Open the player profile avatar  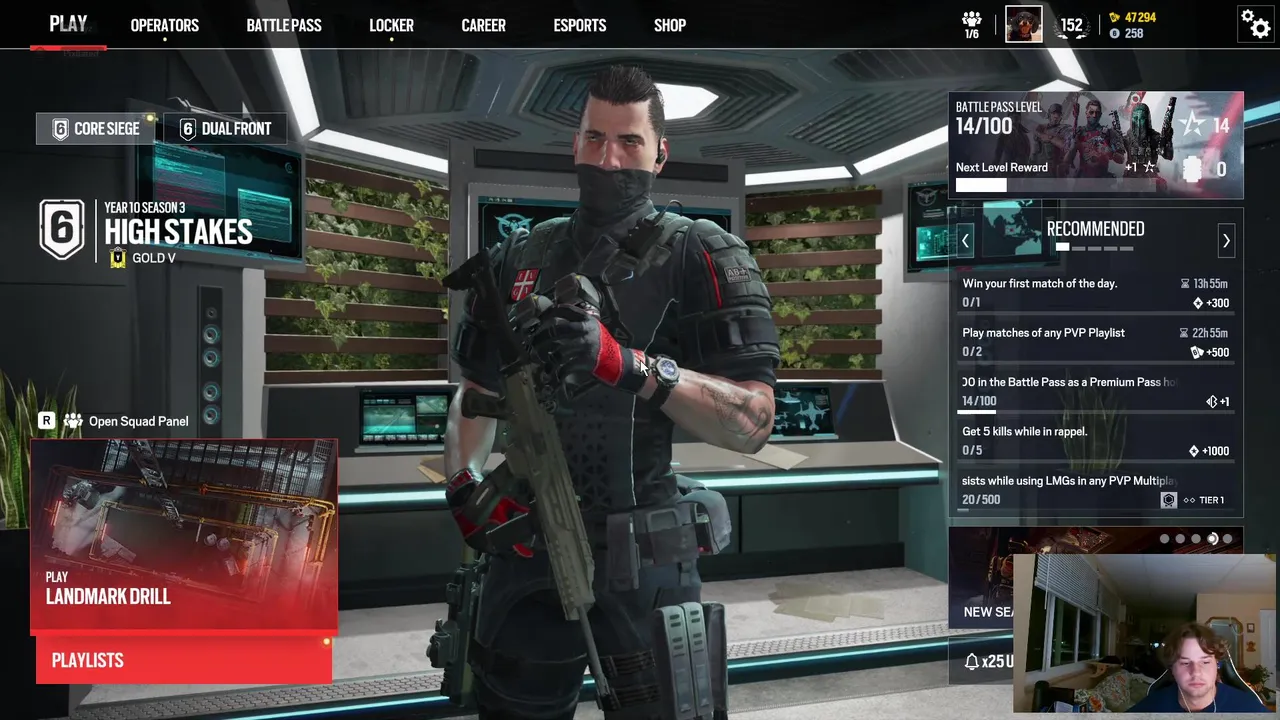click(x=1024, y=24)
